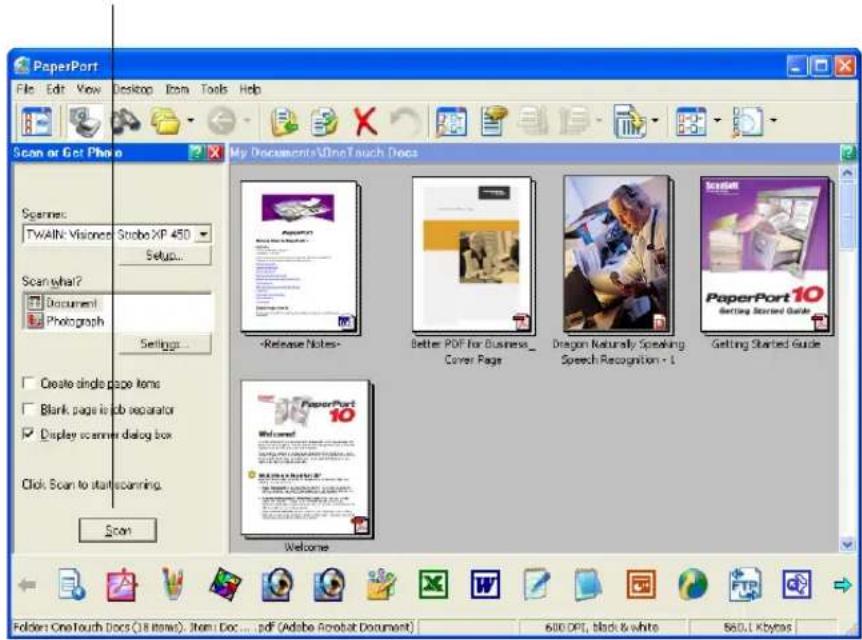Image resolution: width=862 pixels, height=640 pixels.
Task: Toggle the Folders pane toolbar icon
Action: [37, 121]
